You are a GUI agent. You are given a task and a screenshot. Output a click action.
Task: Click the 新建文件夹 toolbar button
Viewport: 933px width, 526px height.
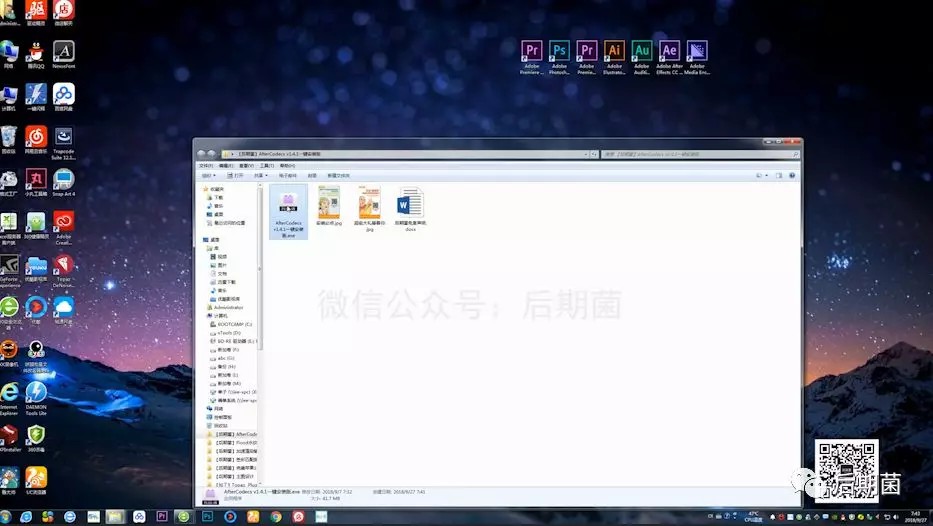(x=339, y=176)
